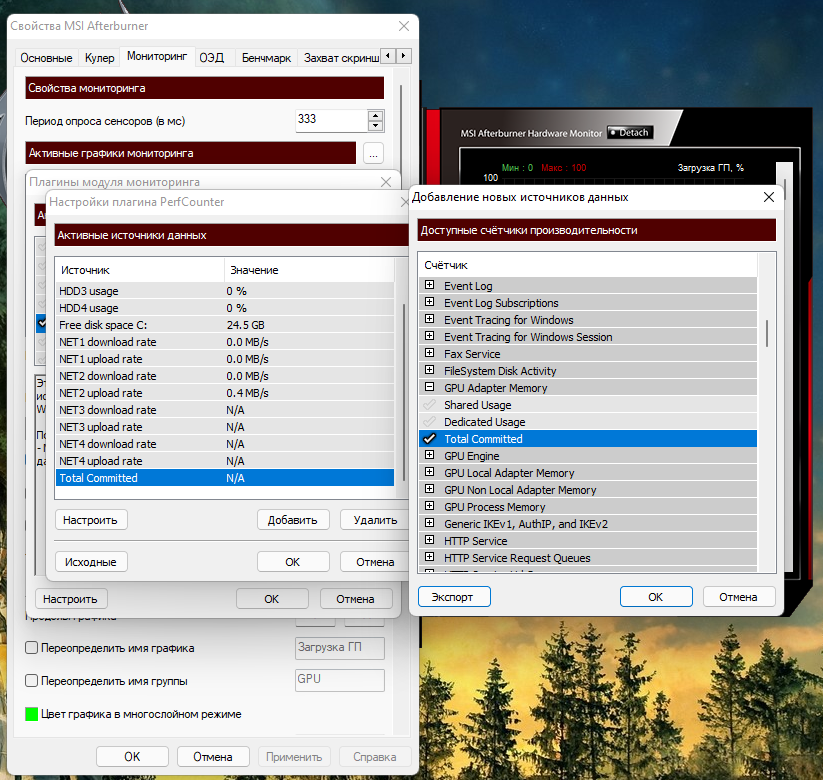Confirm OK in the add data sources dialog
823x780 pixels.
[656, 597]
